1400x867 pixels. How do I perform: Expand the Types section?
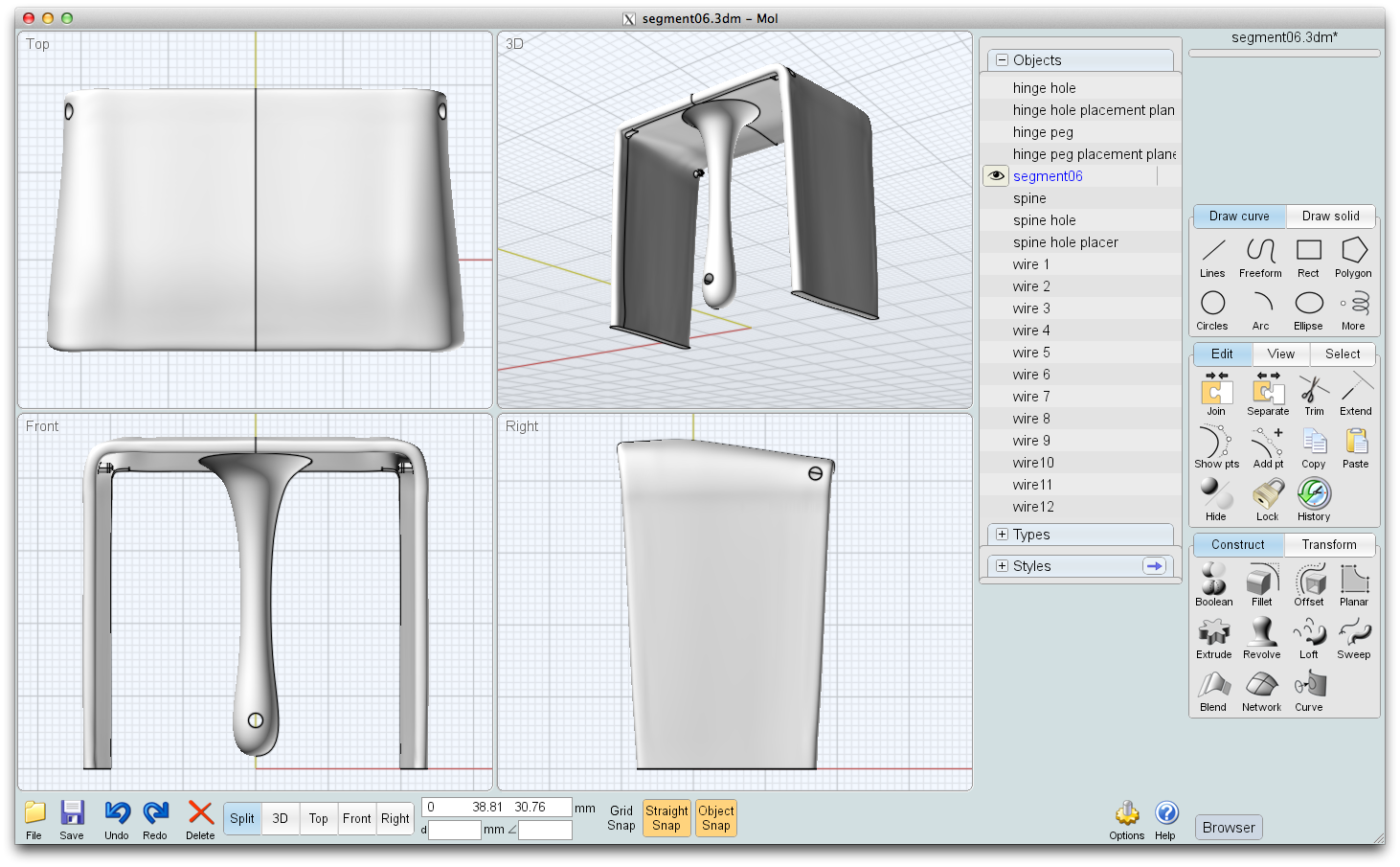pyautogui.click(x=1003, y=535)
